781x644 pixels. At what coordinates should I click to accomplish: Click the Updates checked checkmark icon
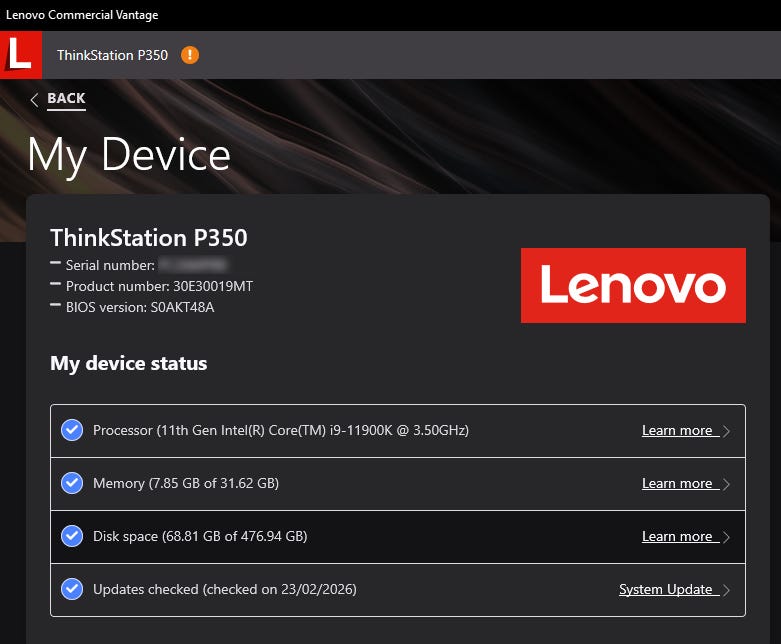tap(72, 589)
